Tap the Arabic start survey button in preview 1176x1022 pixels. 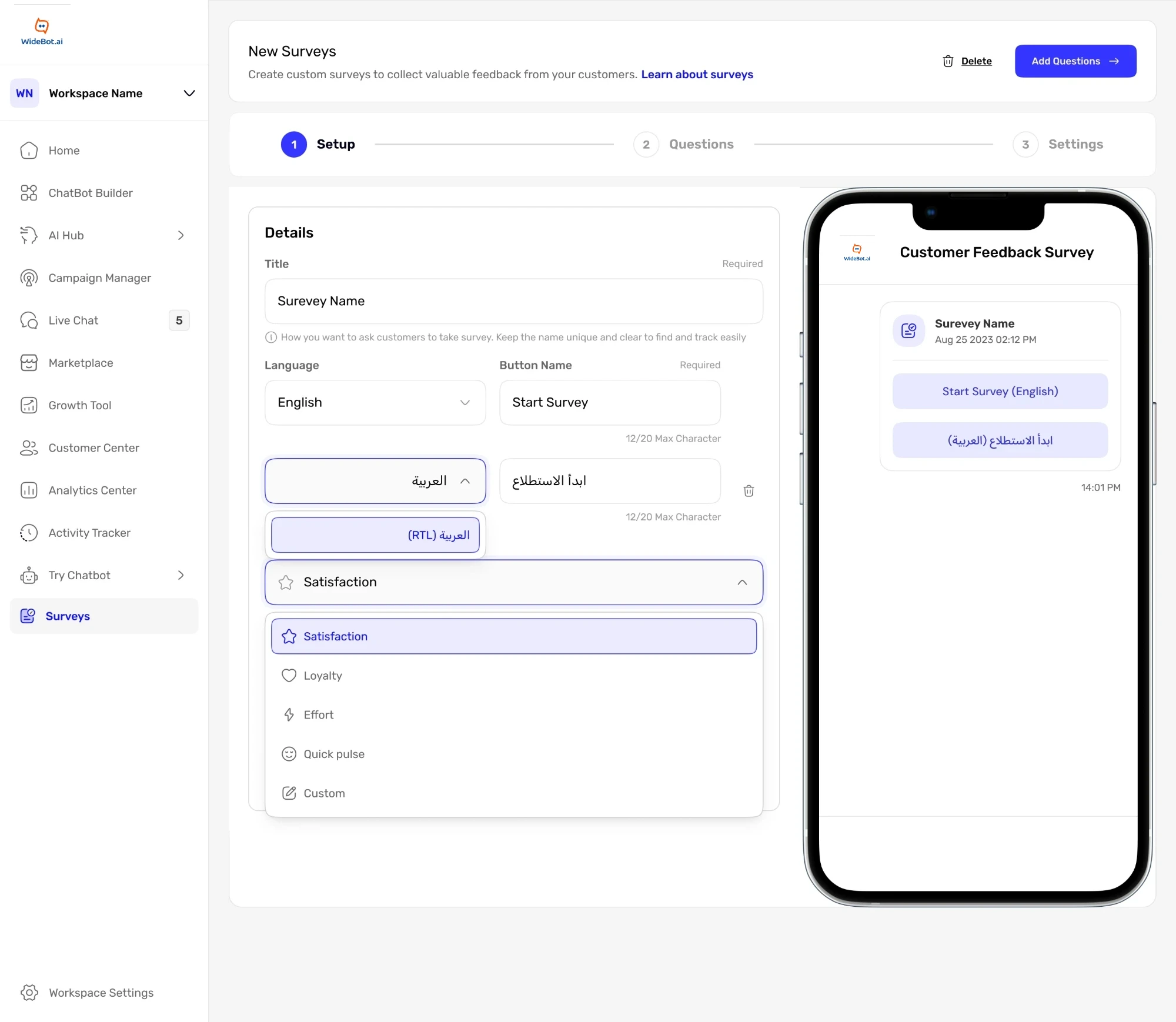[x=1000, y=440]
